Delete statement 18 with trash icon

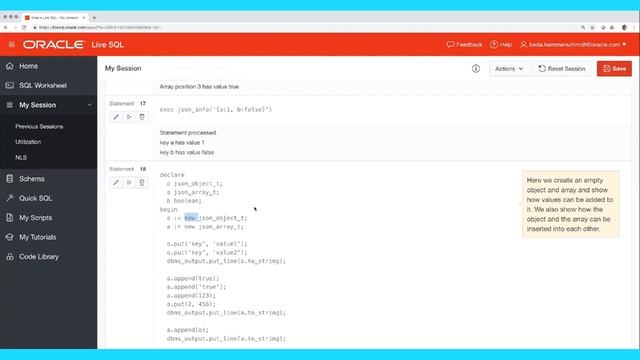click(142, 182)
